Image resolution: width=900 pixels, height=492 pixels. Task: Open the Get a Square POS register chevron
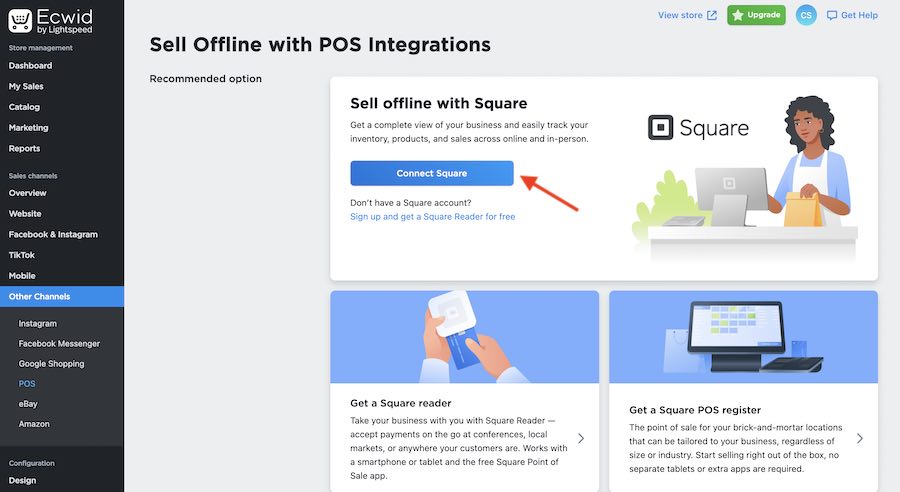click(860, 439)
